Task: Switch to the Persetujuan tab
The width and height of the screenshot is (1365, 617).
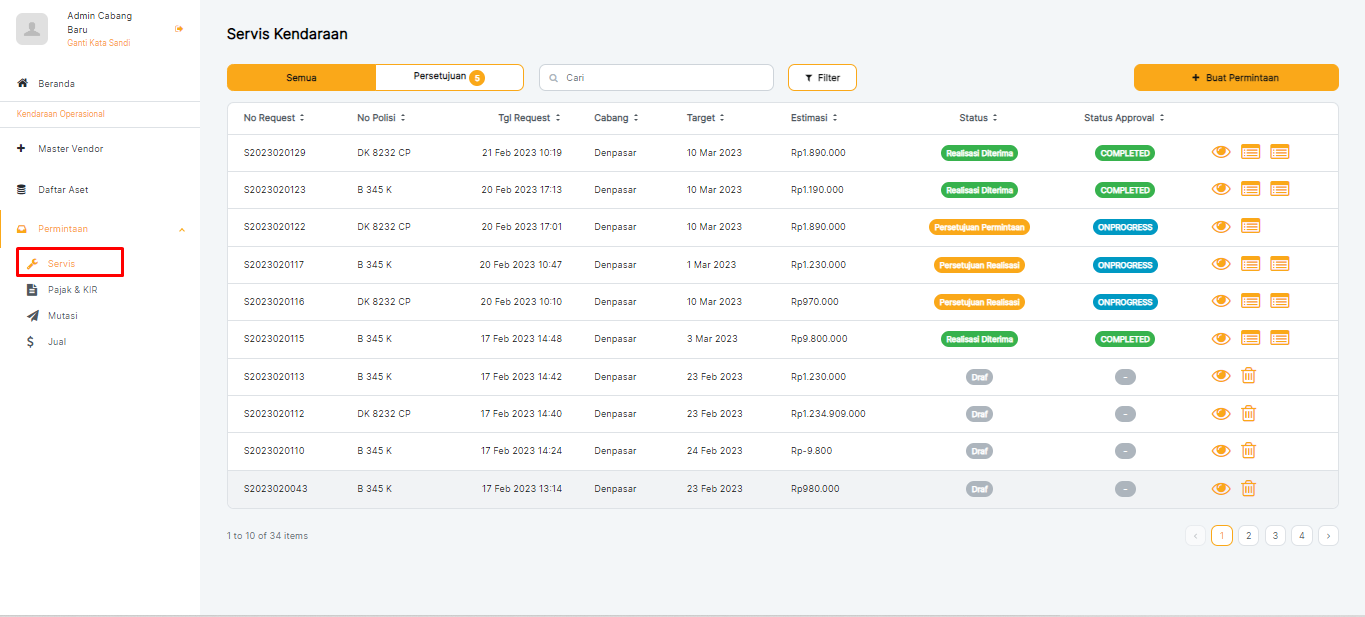Action: [x=449, y=77]
